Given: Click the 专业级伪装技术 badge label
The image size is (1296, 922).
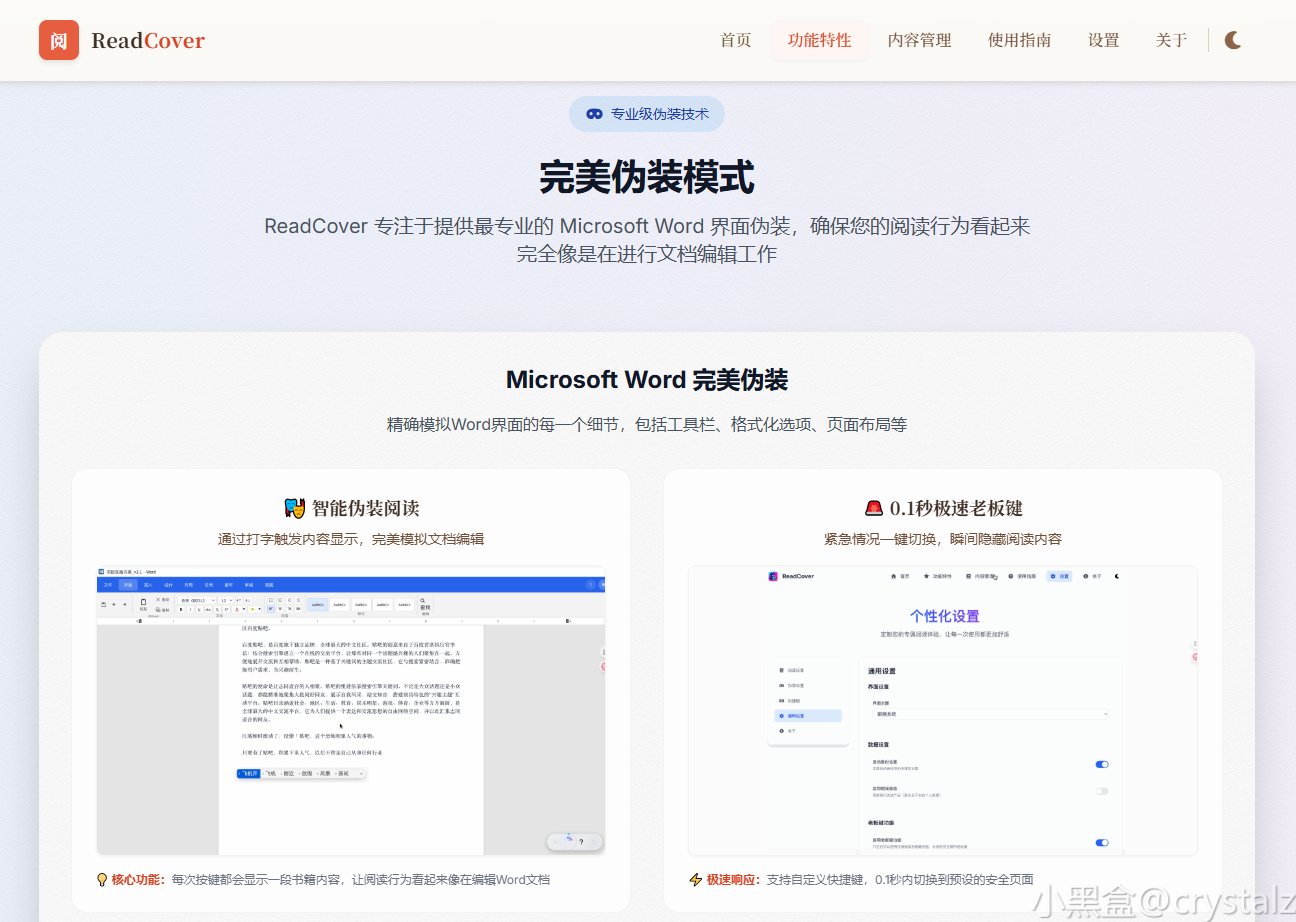Looking at the screenshot, I should coord(660,114).
